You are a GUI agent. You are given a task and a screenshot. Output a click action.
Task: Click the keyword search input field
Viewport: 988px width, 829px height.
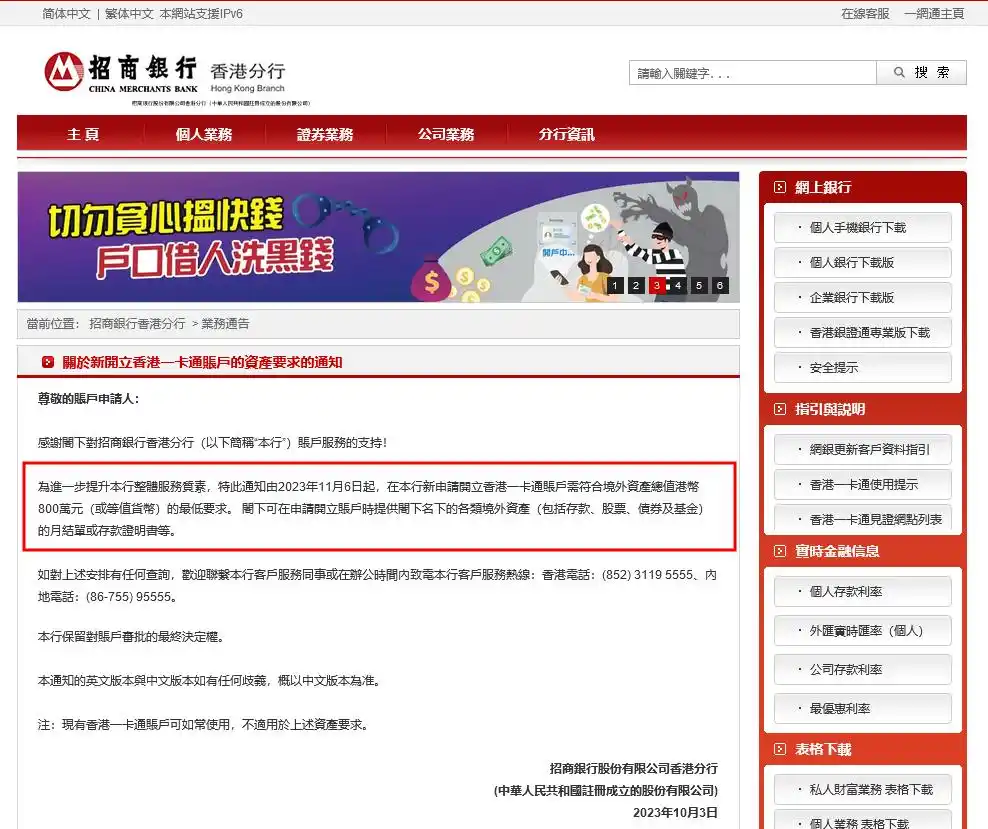tap(753, 73)
